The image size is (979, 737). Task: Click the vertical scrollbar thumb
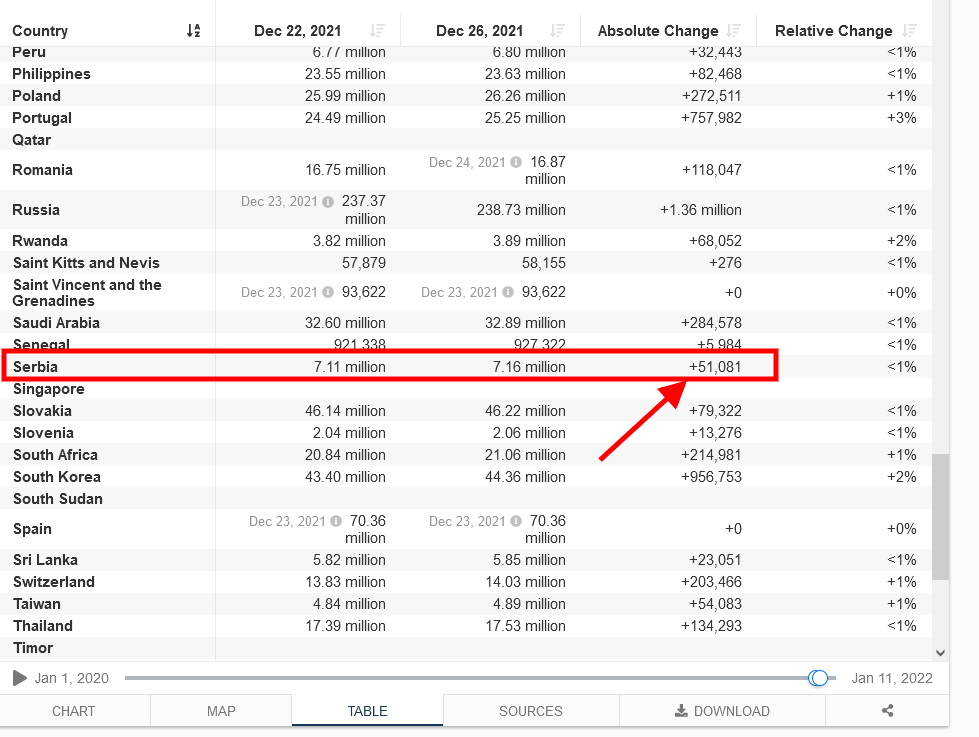pyautogui.click(x=940, y=517)
